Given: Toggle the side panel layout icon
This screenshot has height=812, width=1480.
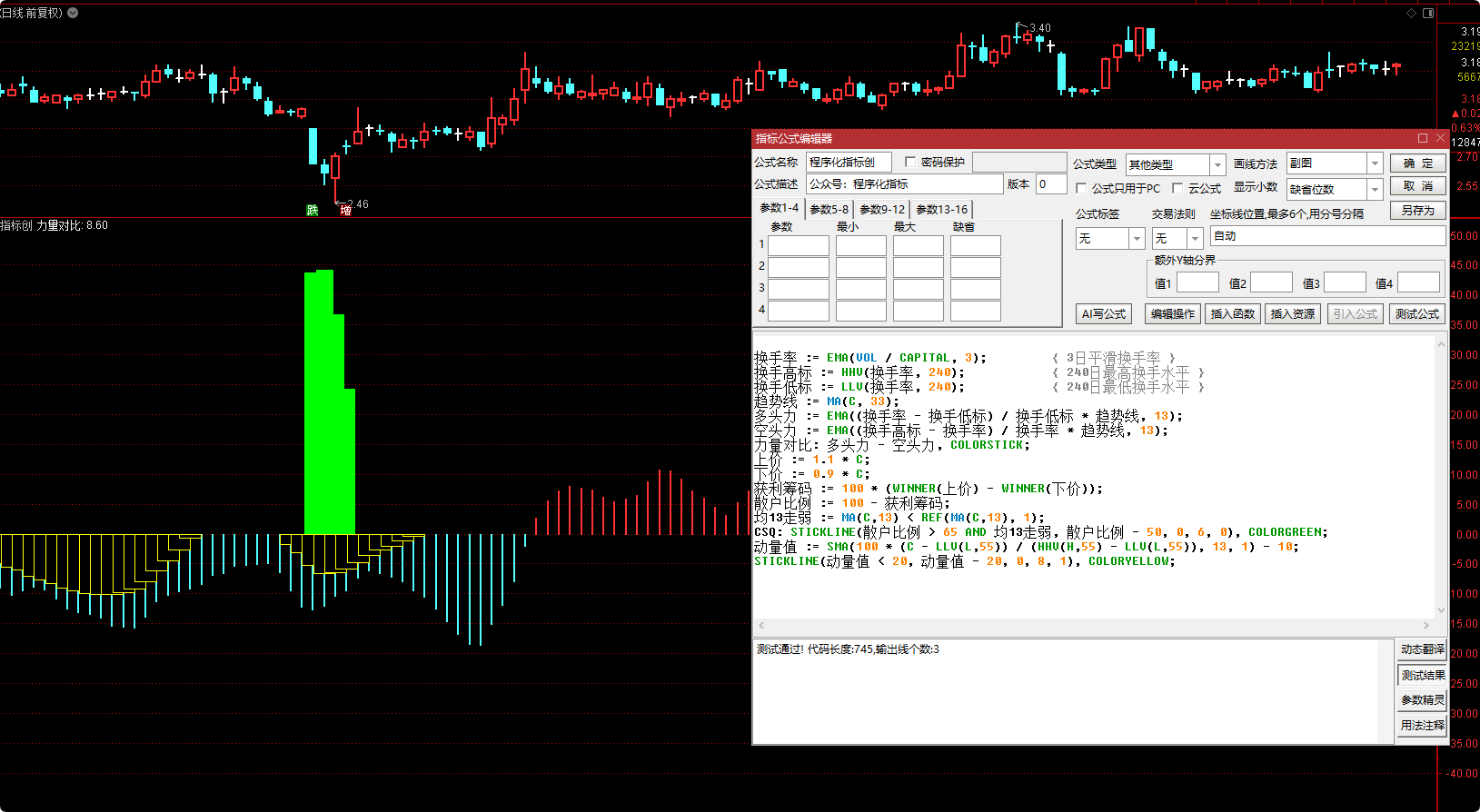Looking at the screenshot, I should [x=1428, y=13].
